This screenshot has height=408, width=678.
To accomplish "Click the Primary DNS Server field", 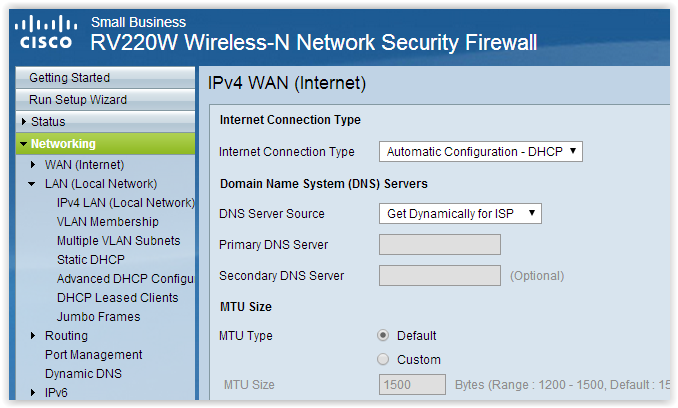I will 440,245.
